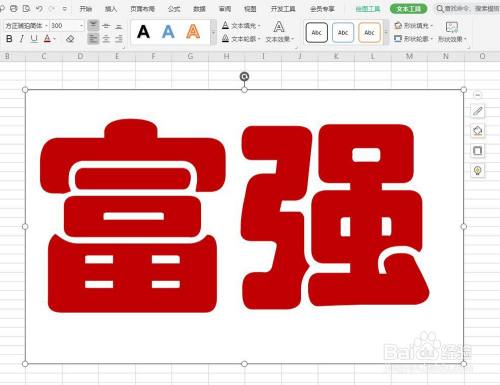This screenshot has width=500, height=385.
Task: Click the Print Preview icon
Action: (26, 9)
